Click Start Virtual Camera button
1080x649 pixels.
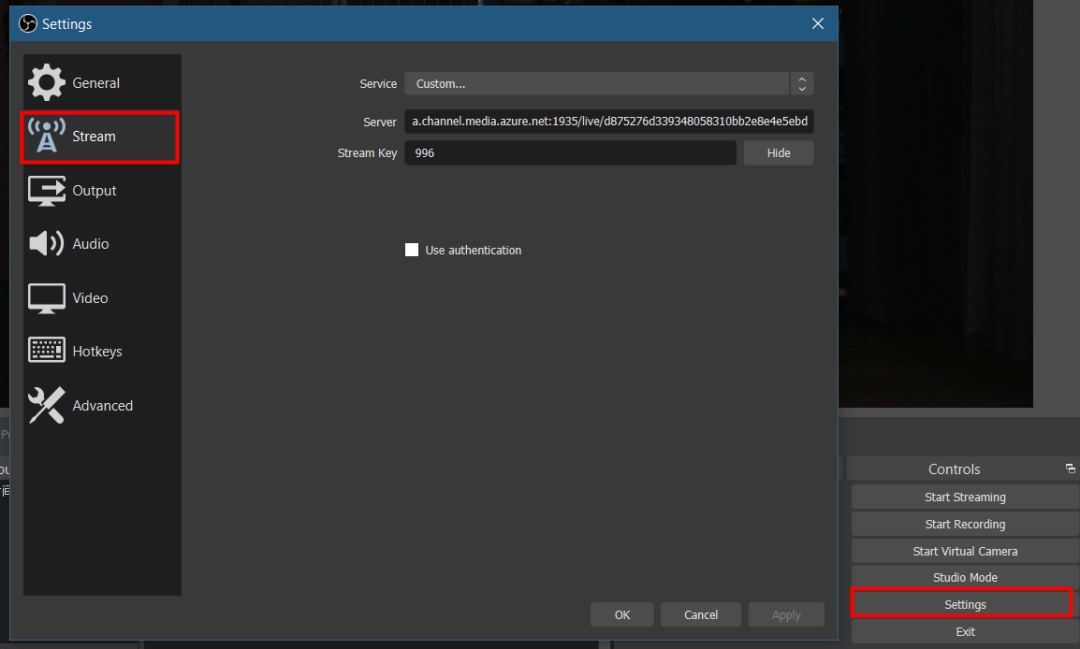tap(964, 551)
